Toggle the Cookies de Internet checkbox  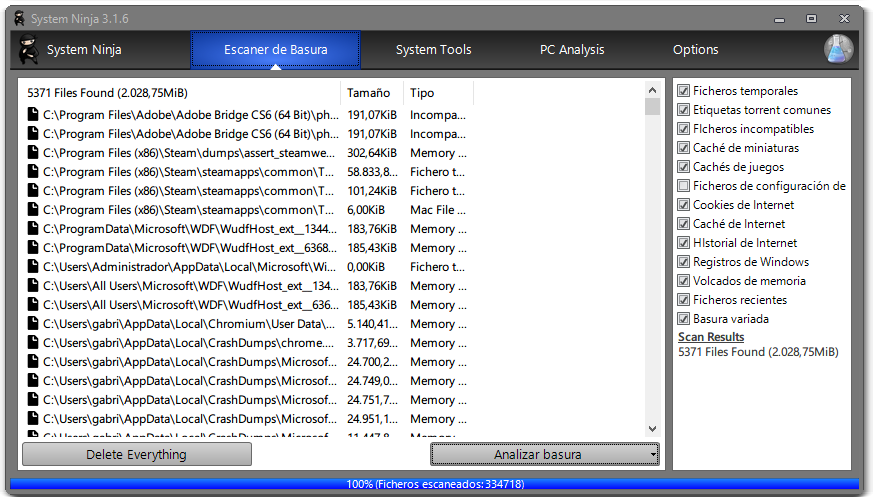click(x=683, y=204)
